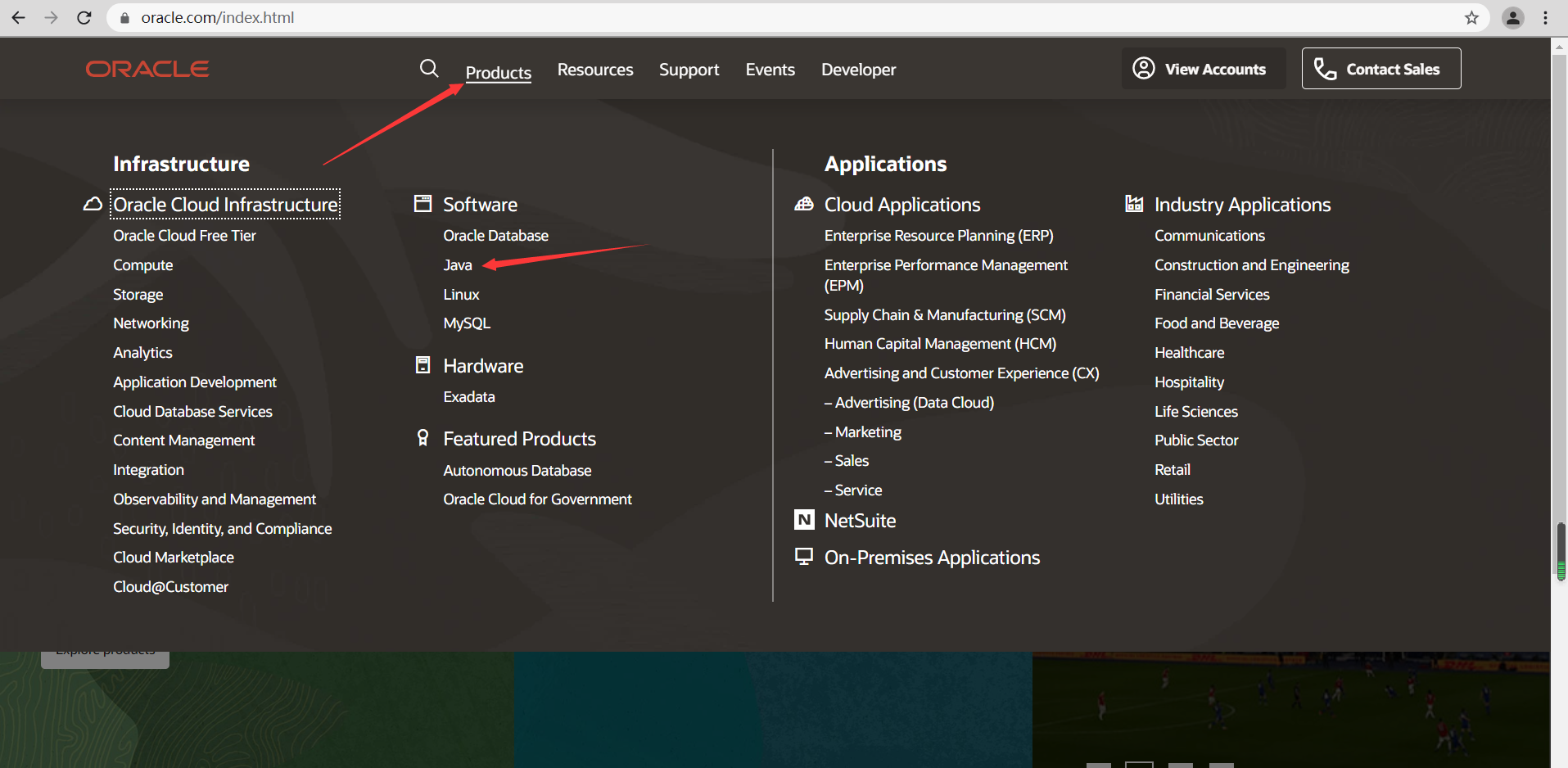Select Marketing under Cloud Applications
The width and height of the screenshot is (1568, 768).
click(863, 432)
